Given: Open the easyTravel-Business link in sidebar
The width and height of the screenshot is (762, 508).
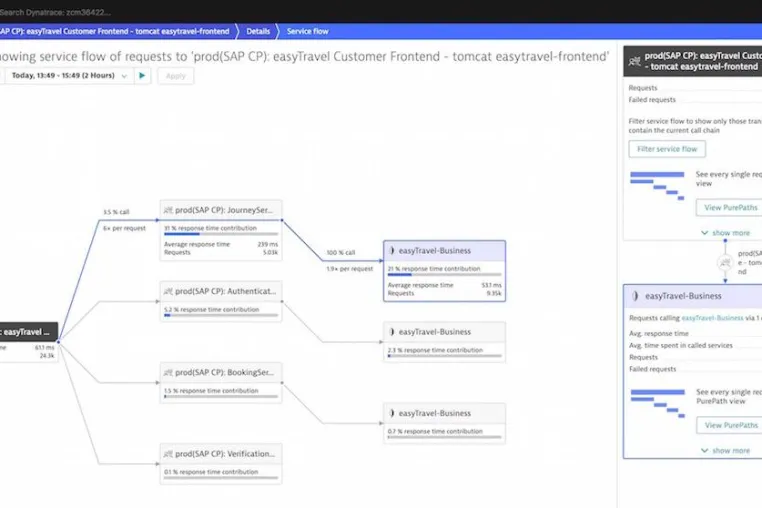Looking at the screenshot, I should click(712, 318).
